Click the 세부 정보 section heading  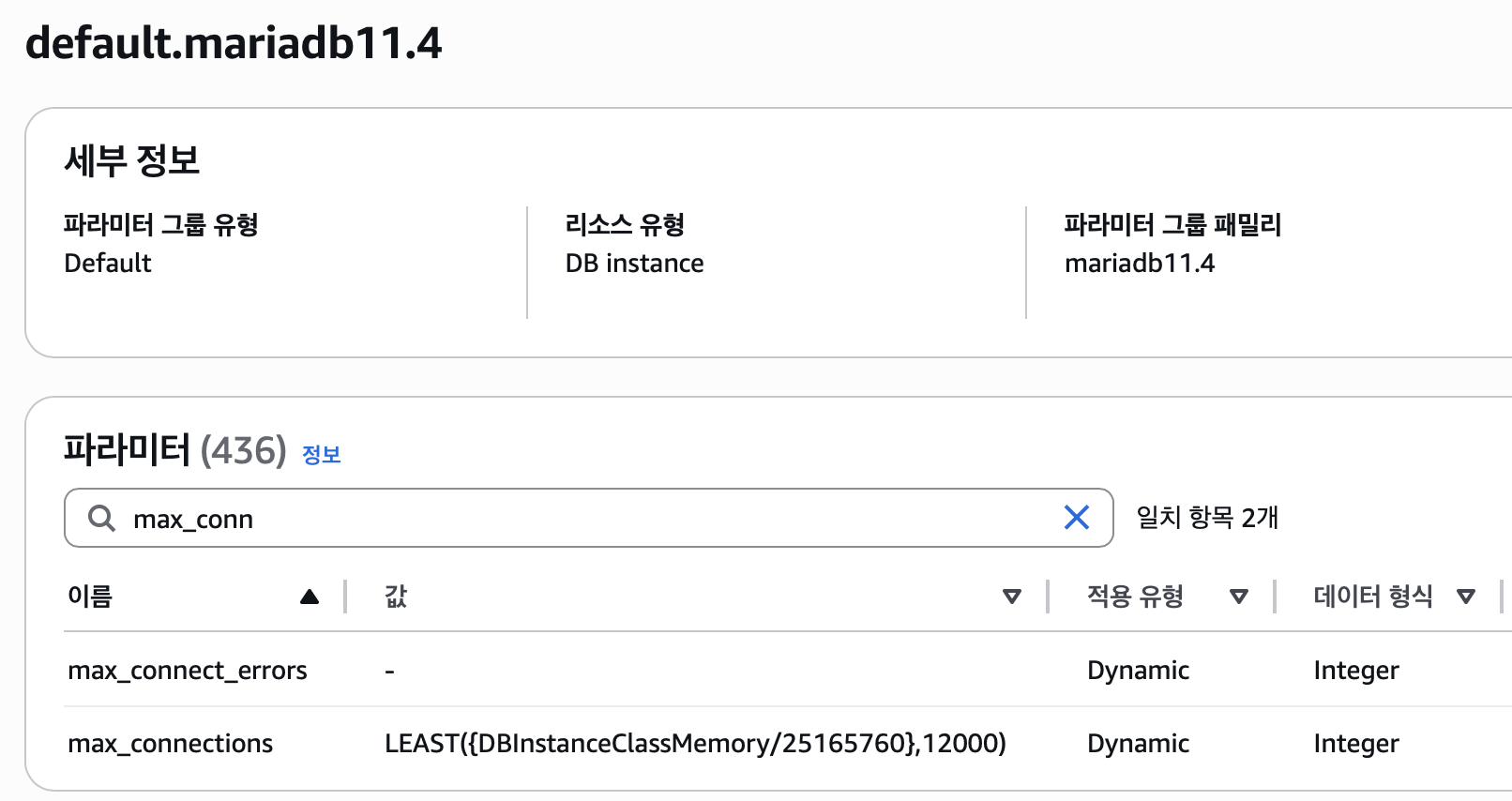[132, 160]
